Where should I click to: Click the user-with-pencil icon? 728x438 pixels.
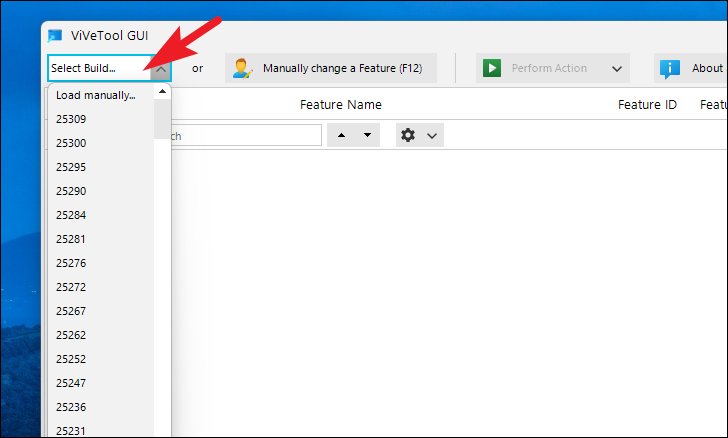[242, 68]
